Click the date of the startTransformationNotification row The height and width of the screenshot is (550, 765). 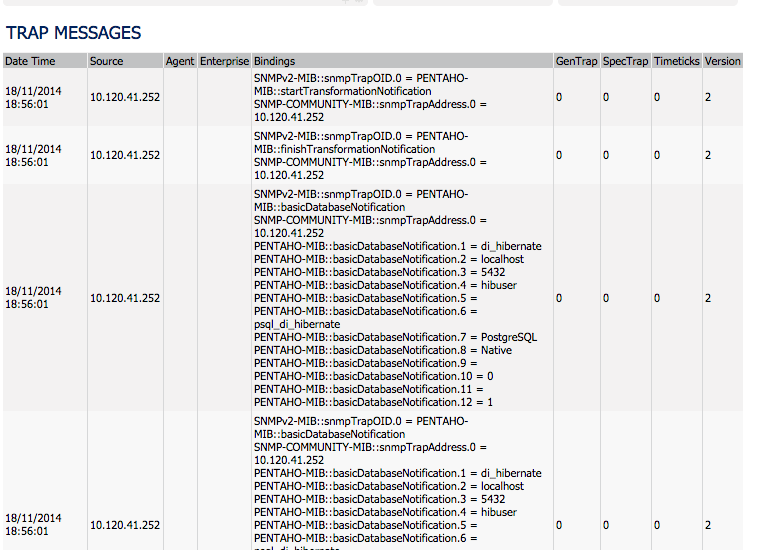[33, 98]
